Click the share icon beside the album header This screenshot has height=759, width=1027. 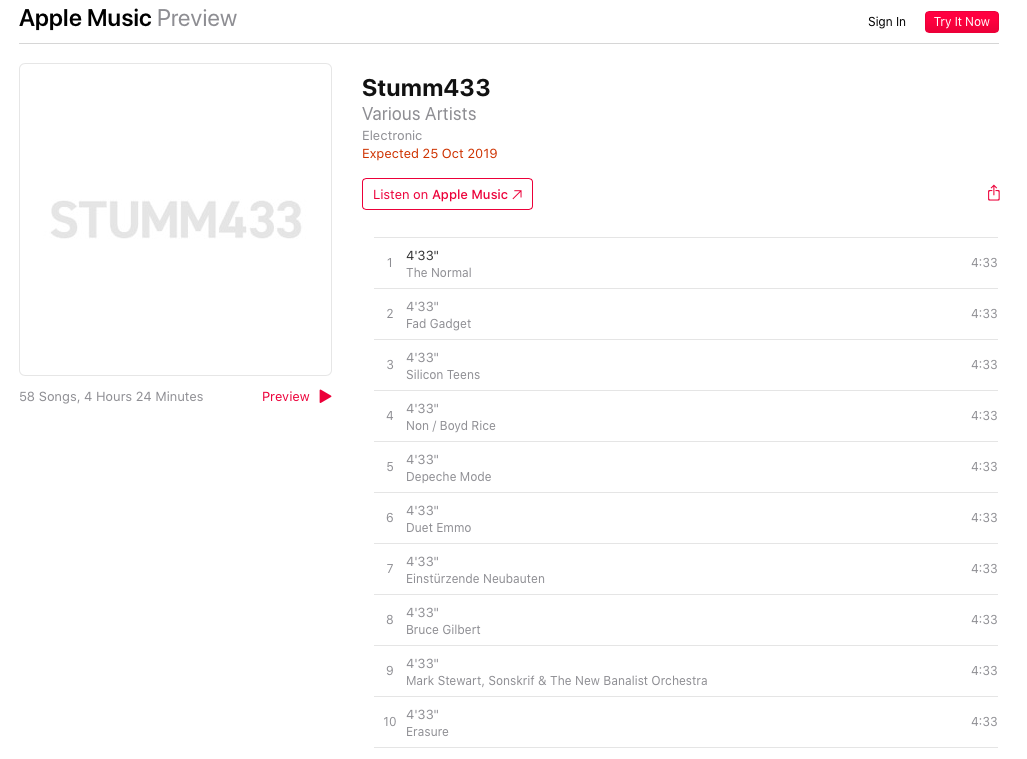(993, 193)
